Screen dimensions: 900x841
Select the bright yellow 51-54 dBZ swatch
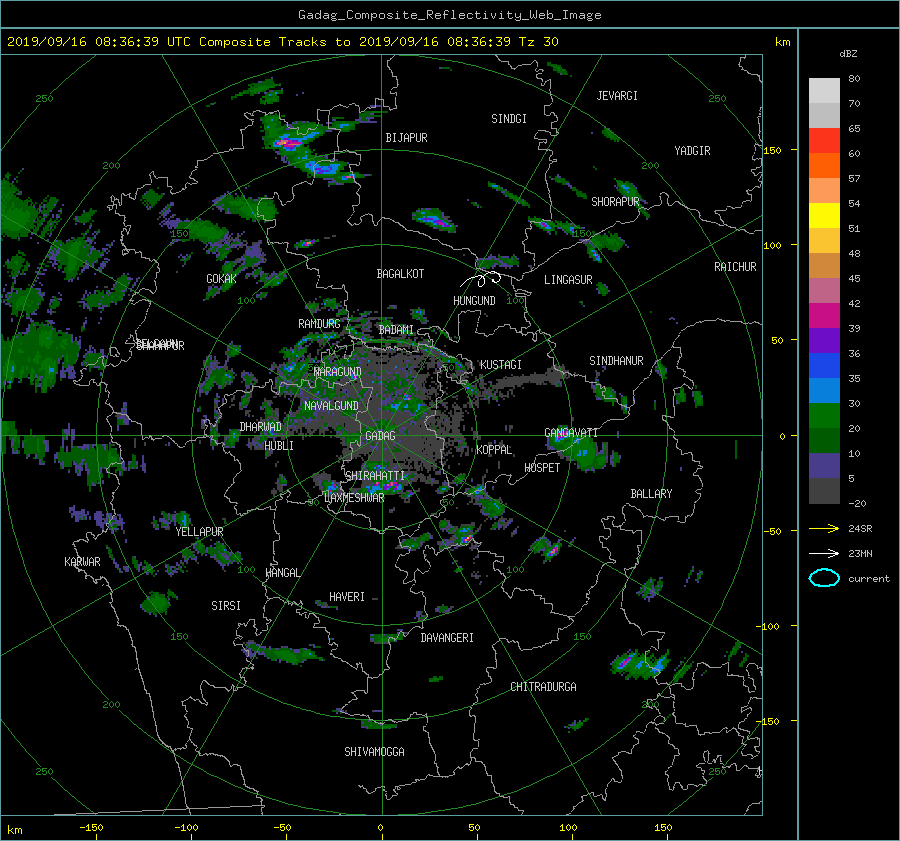[x=824, y=215]
